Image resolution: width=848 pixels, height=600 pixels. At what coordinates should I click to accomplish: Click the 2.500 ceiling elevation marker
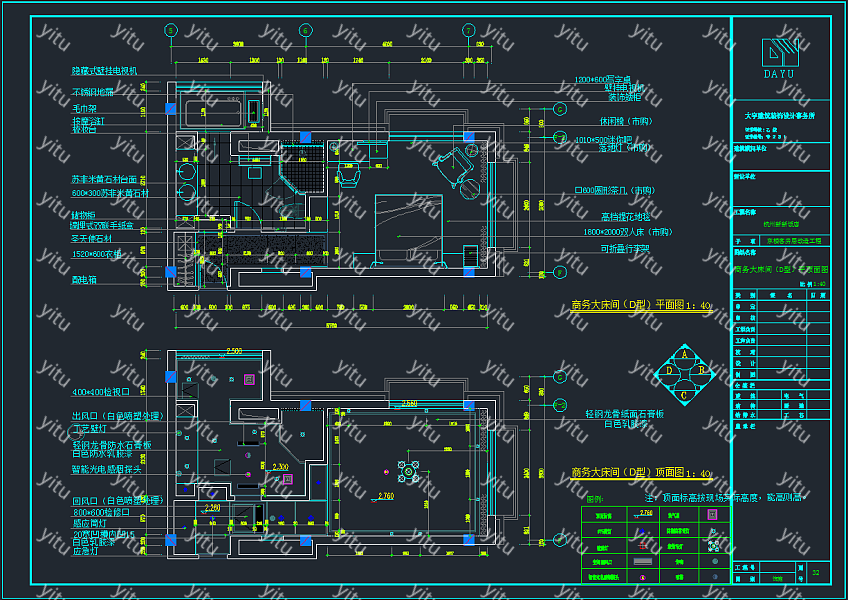pos(233,351)
